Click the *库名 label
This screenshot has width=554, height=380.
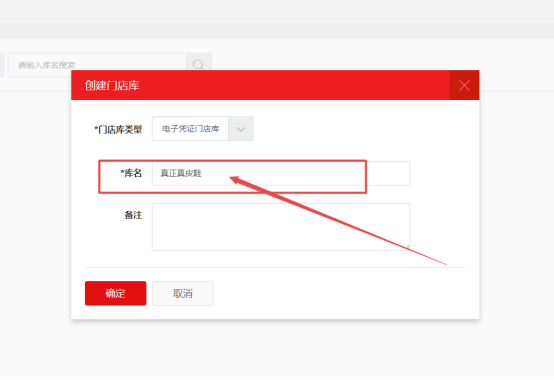point(131,173)
